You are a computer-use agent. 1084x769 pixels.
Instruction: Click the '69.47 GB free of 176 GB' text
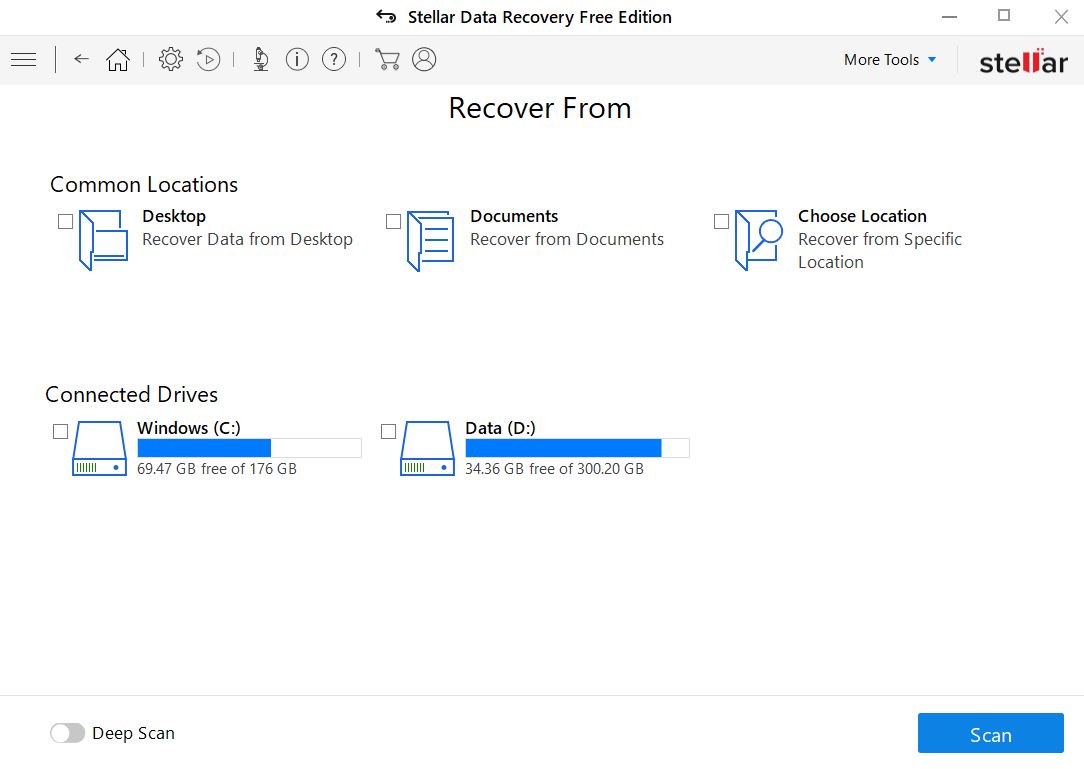tap(217, 469)
